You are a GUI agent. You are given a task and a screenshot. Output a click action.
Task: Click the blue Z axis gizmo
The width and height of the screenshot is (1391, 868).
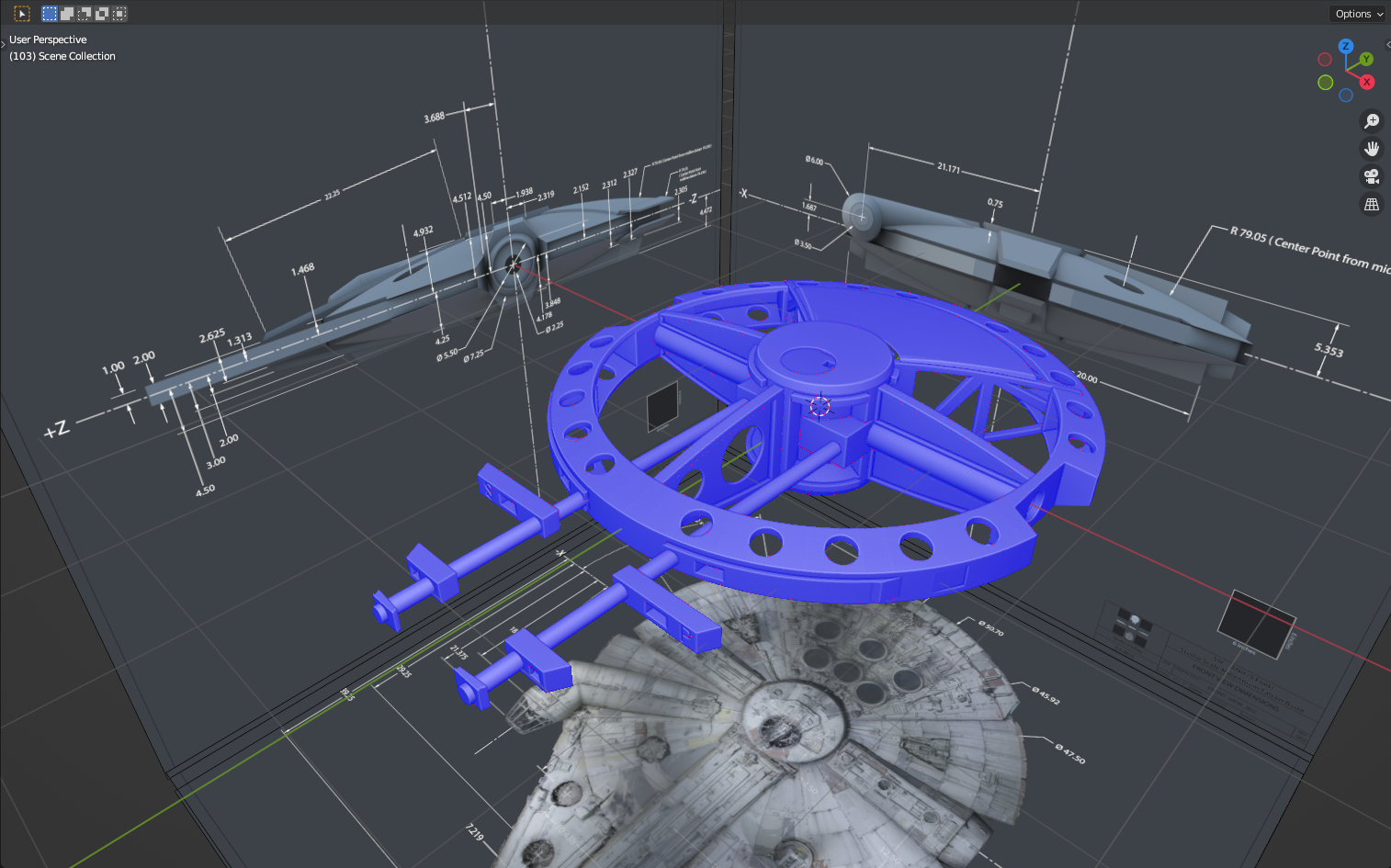pyautogui.click(x=1346, y=46)
